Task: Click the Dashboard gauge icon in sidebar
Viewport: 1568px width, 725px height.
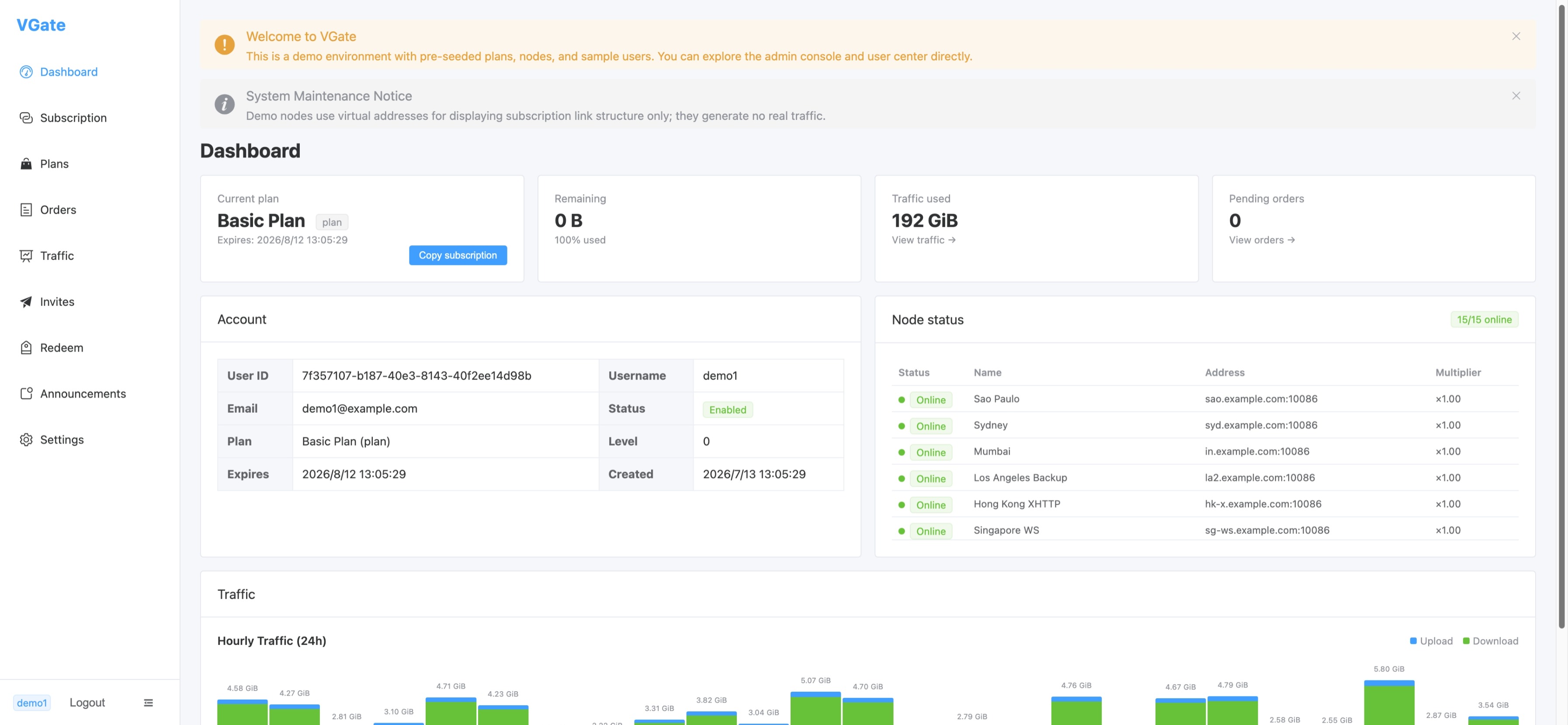Action: tap(25, 72)
